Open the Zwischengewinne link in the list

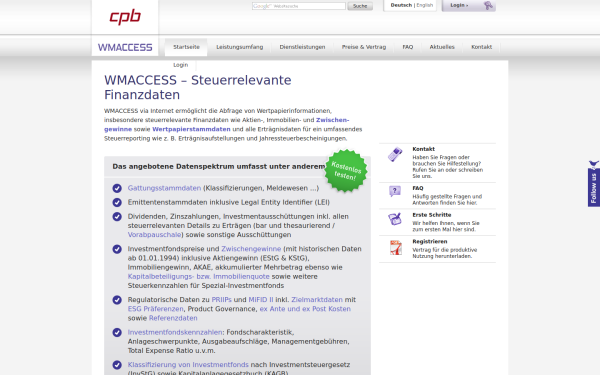251,249
